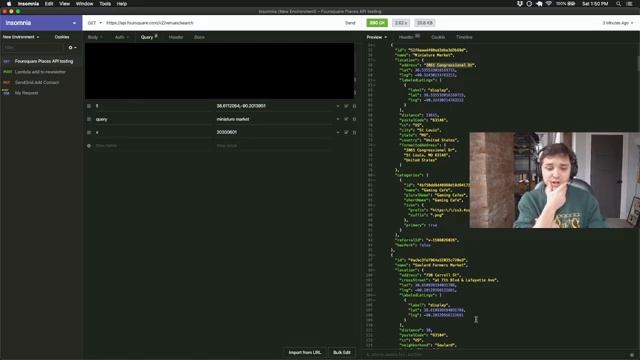Grab the drag handle of v parameter
This screenshot has height=360, width=640.
click(x=89, y=132)
